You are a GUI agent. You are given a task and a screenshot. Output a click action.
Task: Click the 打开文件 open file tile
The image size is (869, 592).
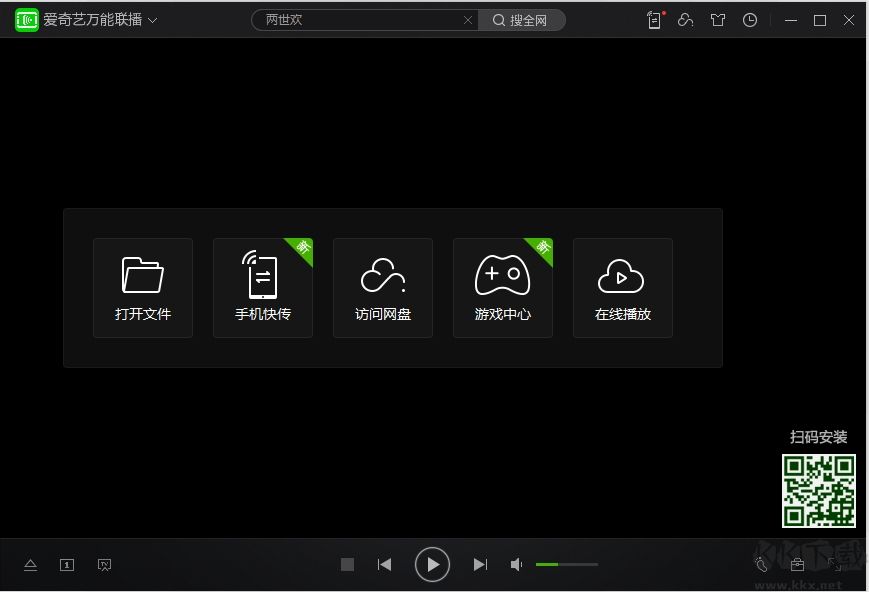(143, 288)
